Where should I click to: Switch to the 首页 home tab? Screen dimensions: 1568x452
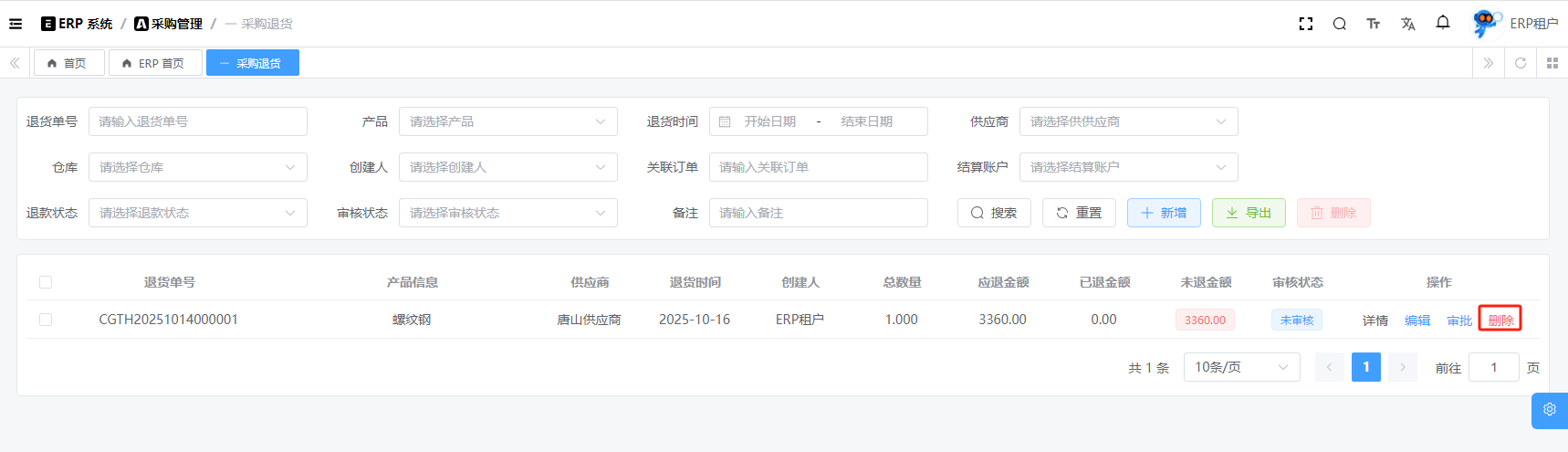68,63
